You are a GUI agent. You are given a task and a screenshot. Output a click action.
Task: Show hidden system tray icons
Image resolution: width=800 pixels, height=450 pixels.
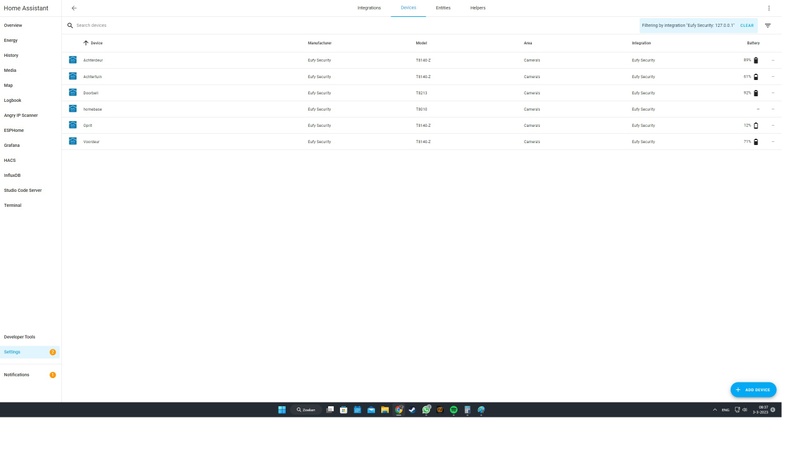pyautogui.click(x=715, y=410)
